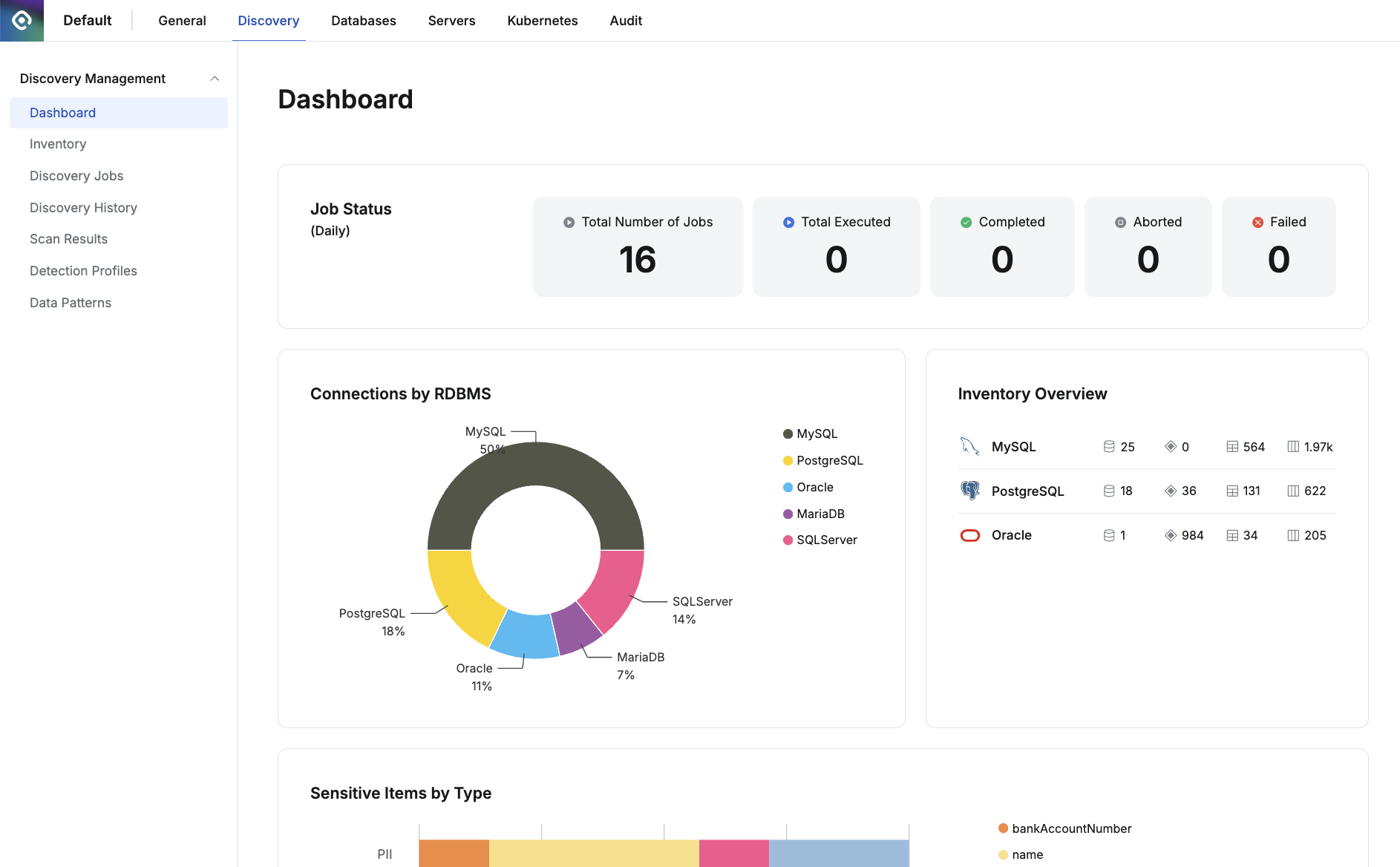Click the MariaDB 7% chart label
The height and width of the screenshot is (867, 1400).
(641, 666)
